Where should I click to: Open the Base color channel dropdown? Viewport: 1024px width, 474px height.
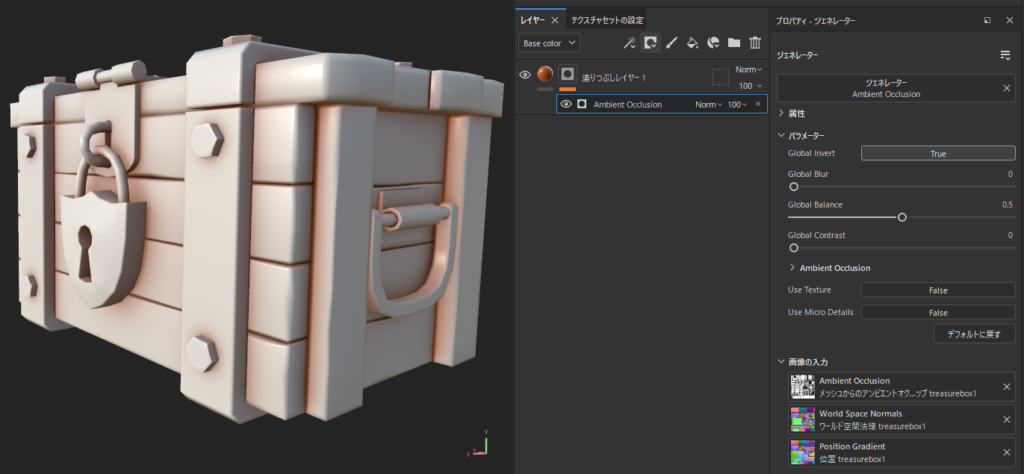549,43
